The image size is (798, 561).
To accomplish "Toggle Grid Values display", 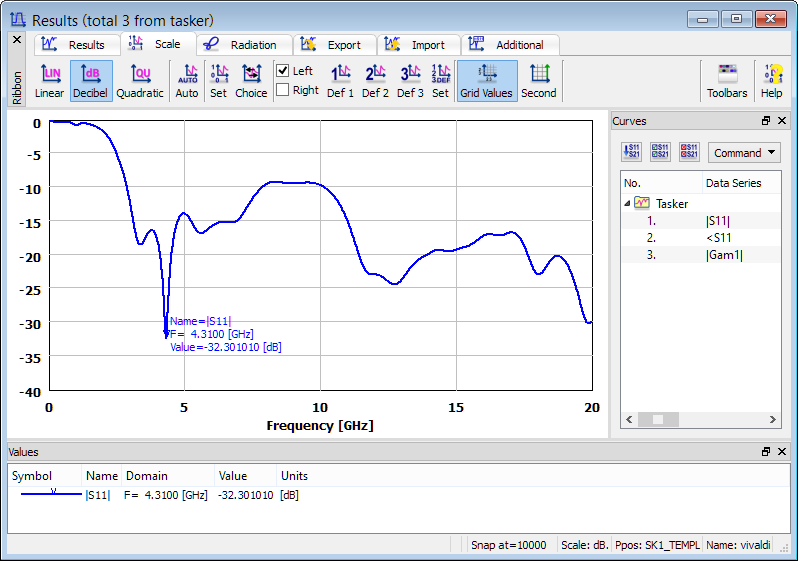I will pos(486,80).
